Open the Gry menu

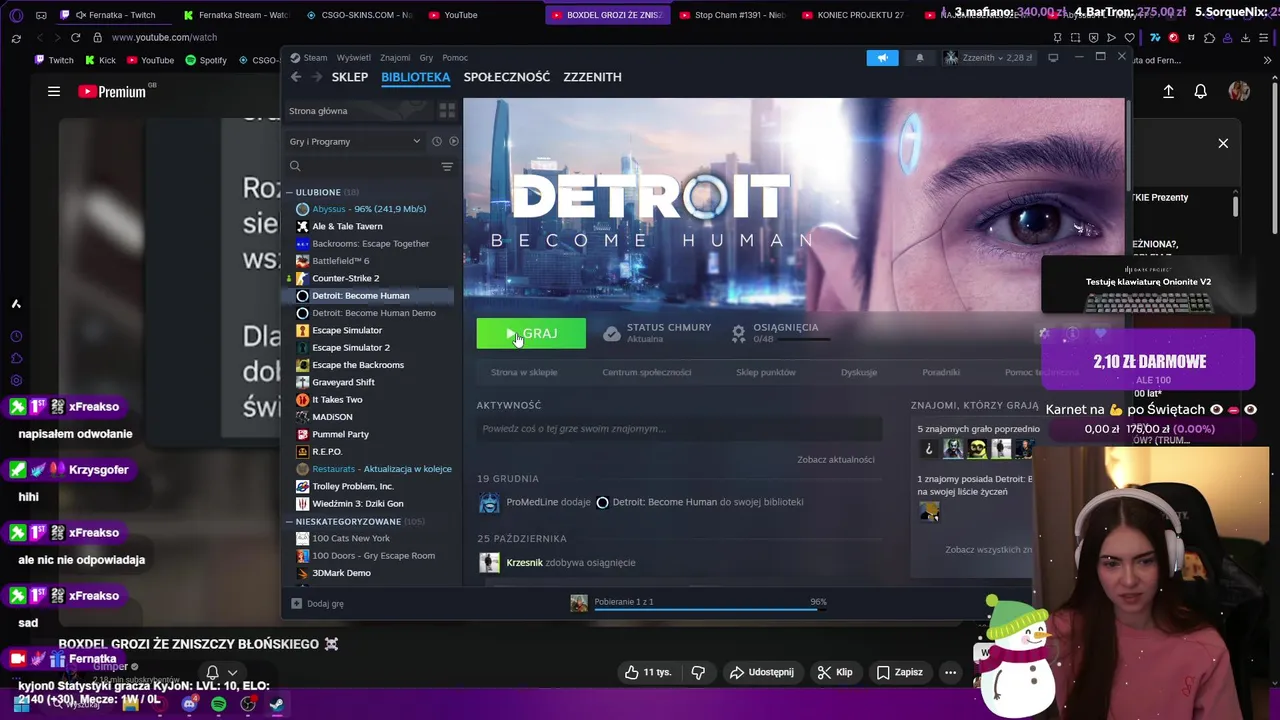427,58
